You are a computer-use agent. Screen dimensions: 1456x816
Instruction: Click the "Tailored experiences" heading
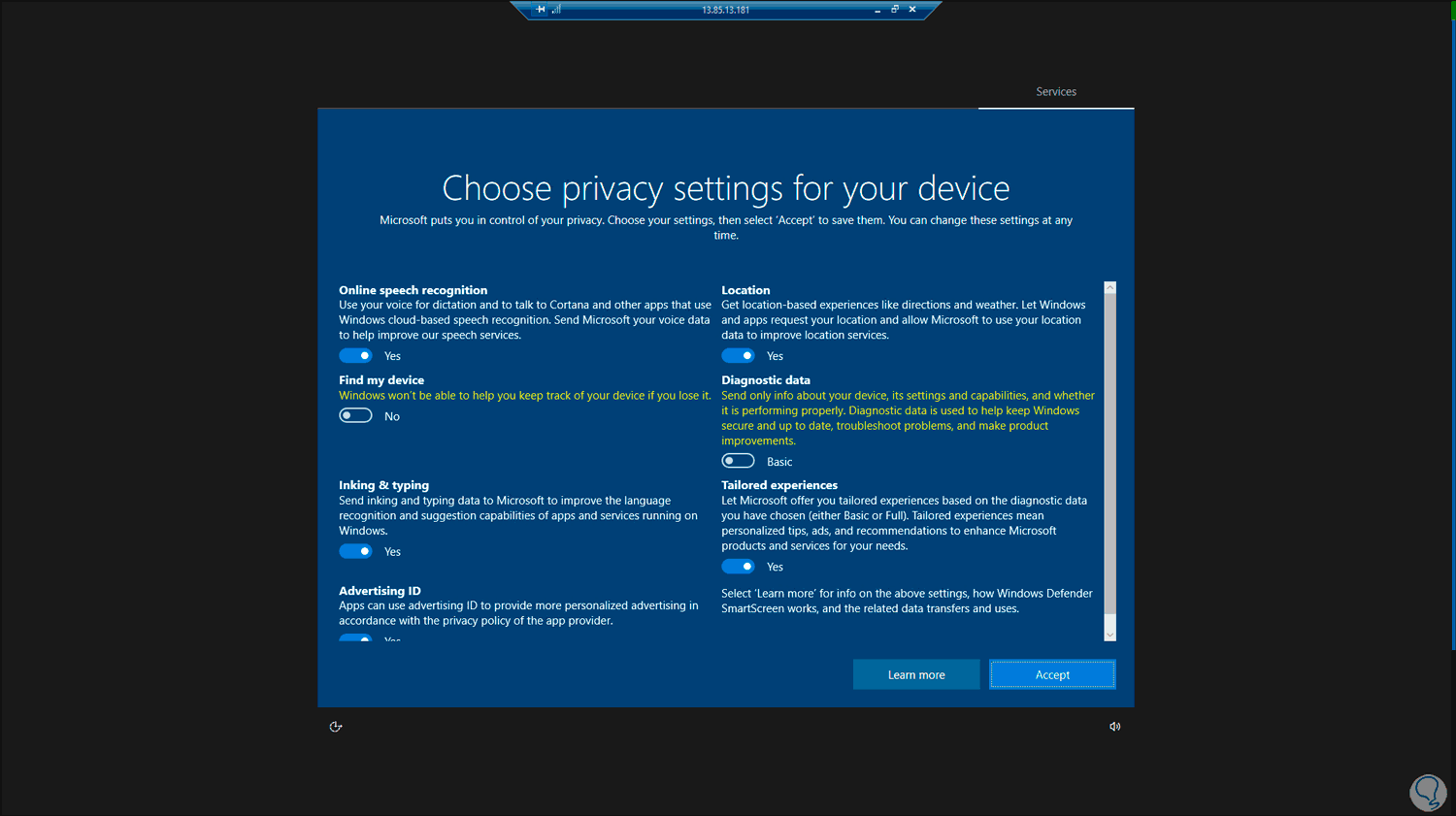pyautogui.click(x=779, y=485)
